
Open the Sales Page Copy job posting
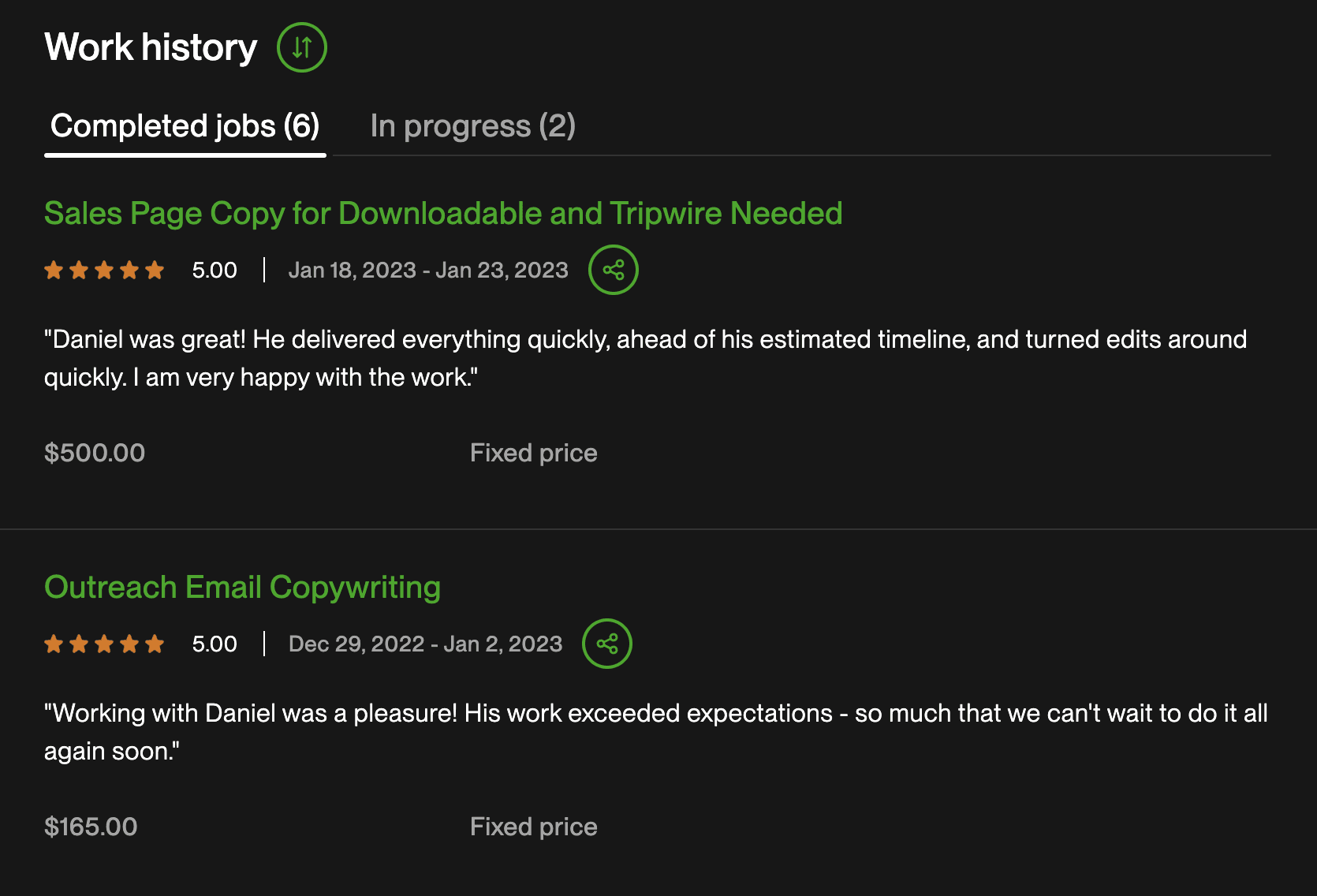(x=443, y=213)
